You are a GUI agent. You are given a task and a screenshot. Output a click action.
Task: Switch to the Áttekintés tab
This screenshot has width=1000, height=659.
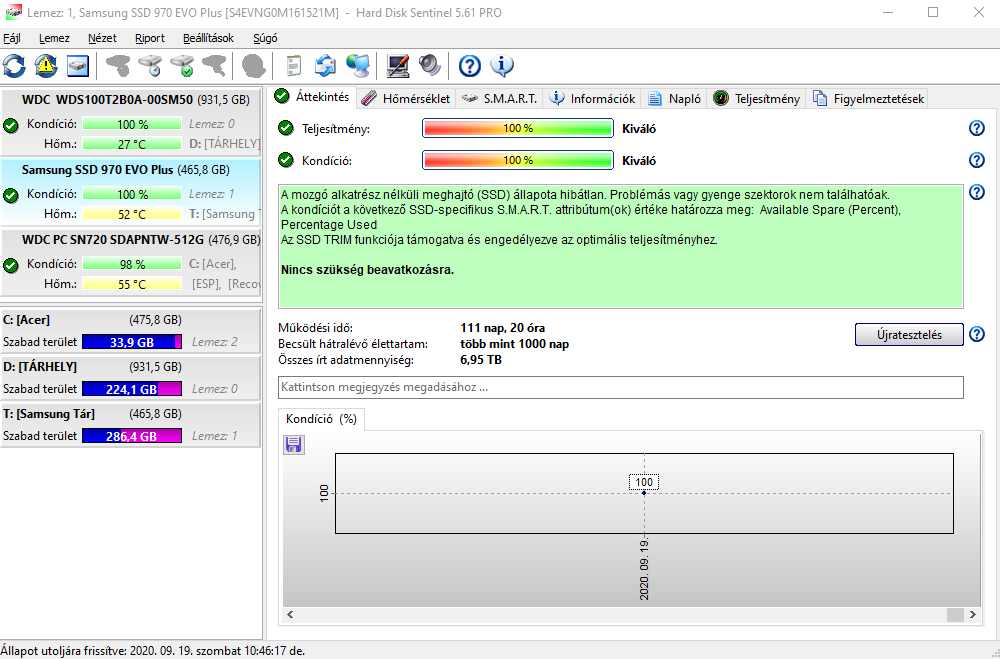coord(312,97)
